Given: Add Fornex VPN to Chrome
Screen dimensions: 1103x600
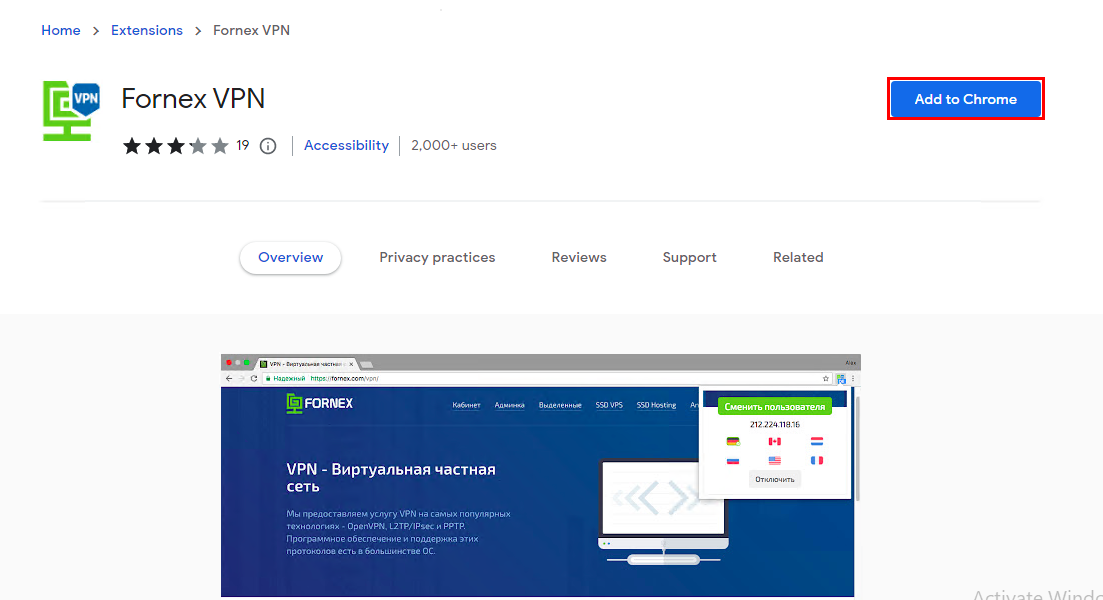Looking at the screenshot, I should pos(965,99).
